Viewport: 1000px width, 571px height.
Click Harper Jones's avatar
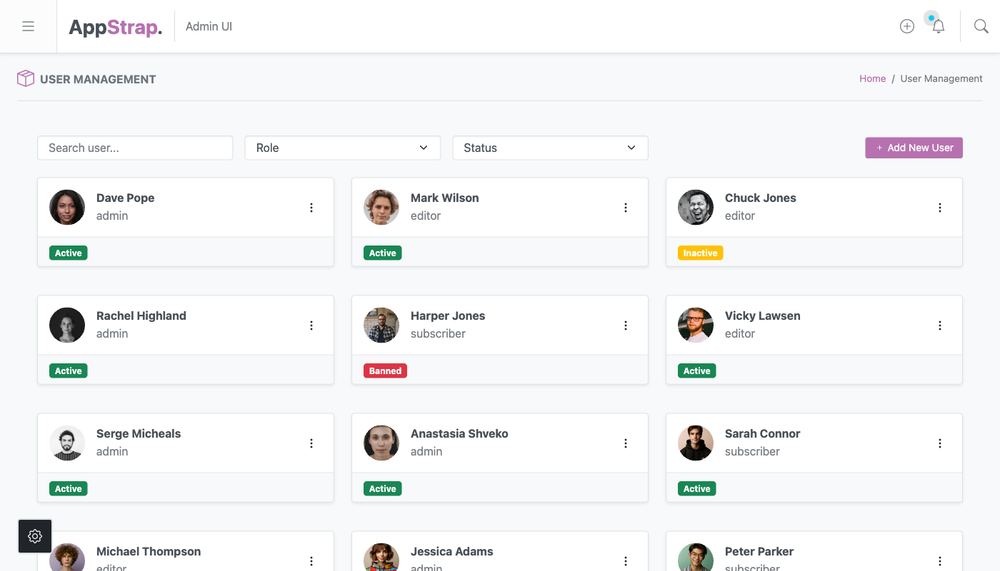[381, 325]
